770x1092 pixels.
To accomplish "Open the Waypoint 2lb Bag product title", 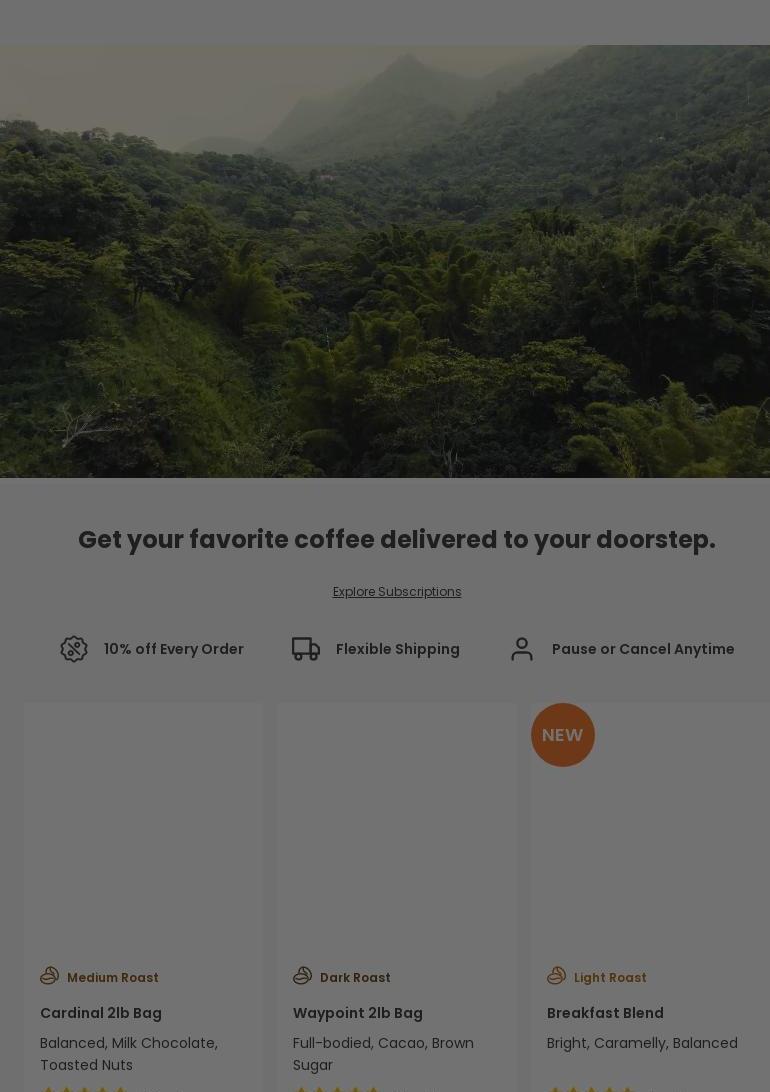I will (358, 1013).
